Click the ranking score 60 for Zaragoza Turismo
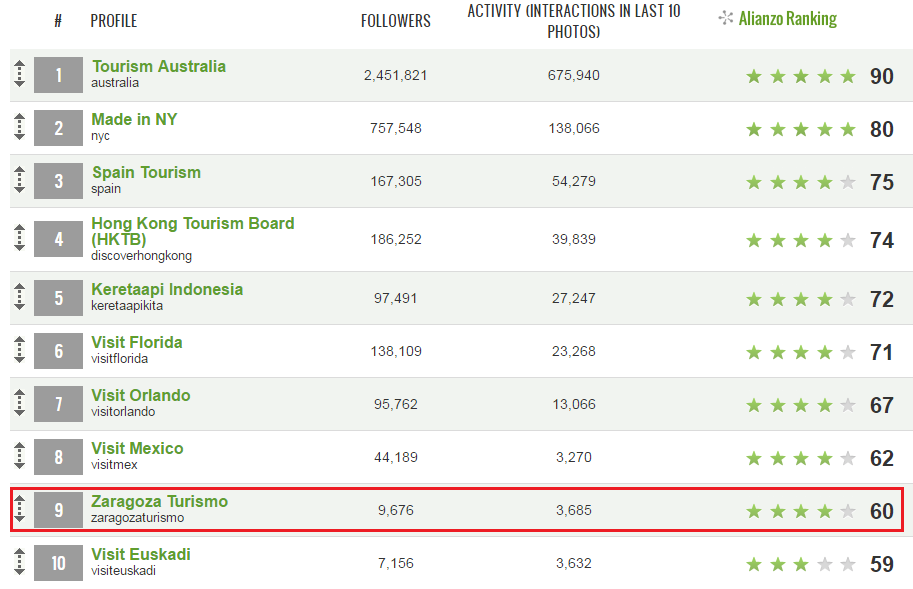The image size is (913, 589). pos(882,511)
